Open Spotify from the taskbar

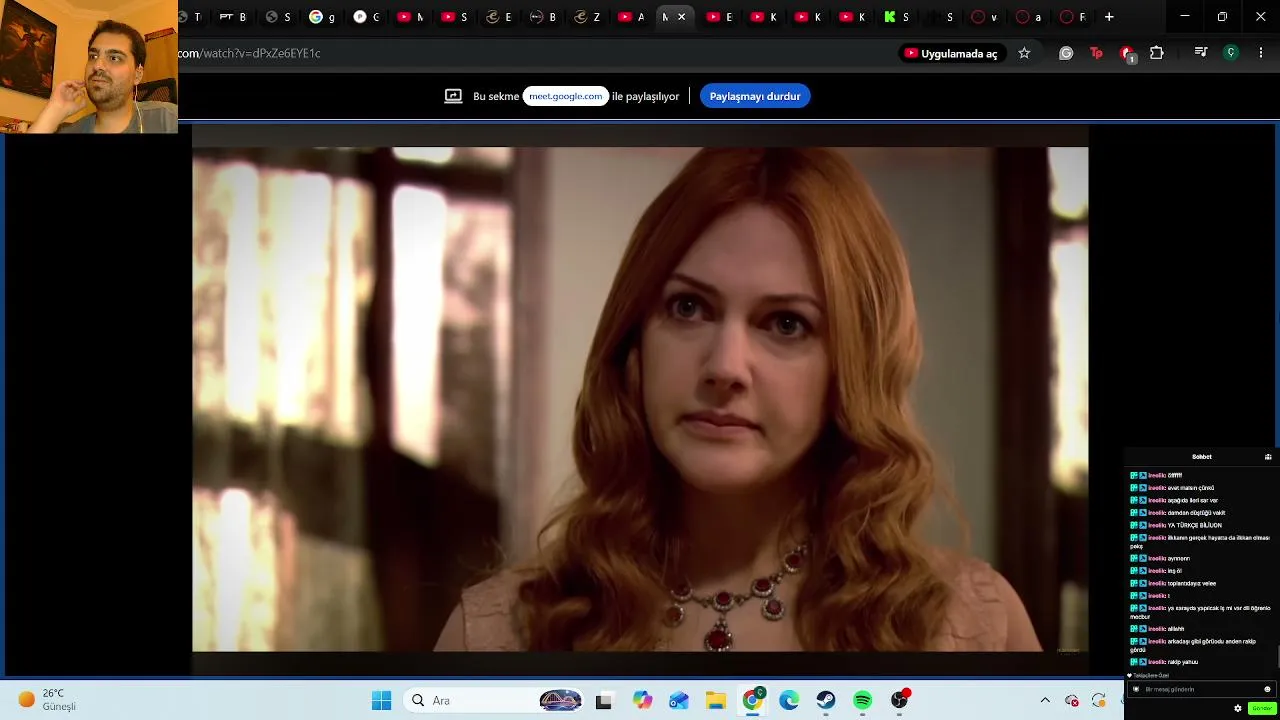[x=863, y=701]
